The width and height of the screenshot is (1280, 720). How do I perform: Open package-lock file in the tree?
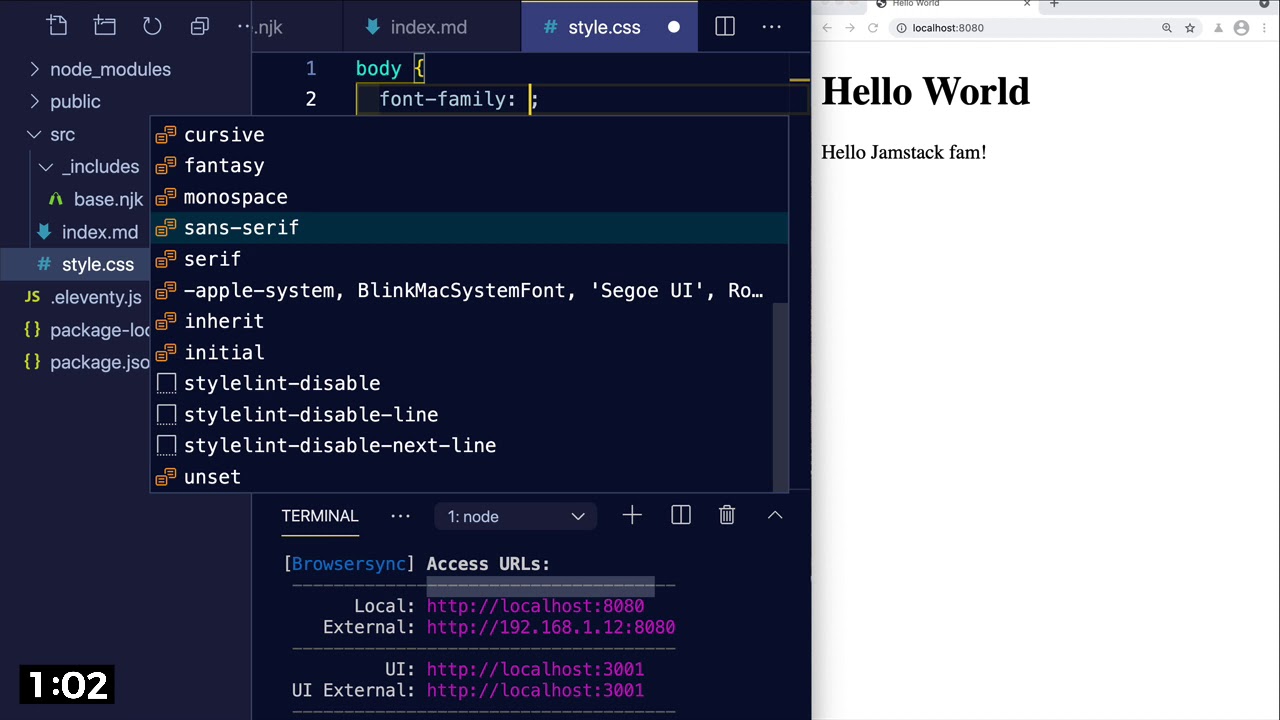coord(86,330)
